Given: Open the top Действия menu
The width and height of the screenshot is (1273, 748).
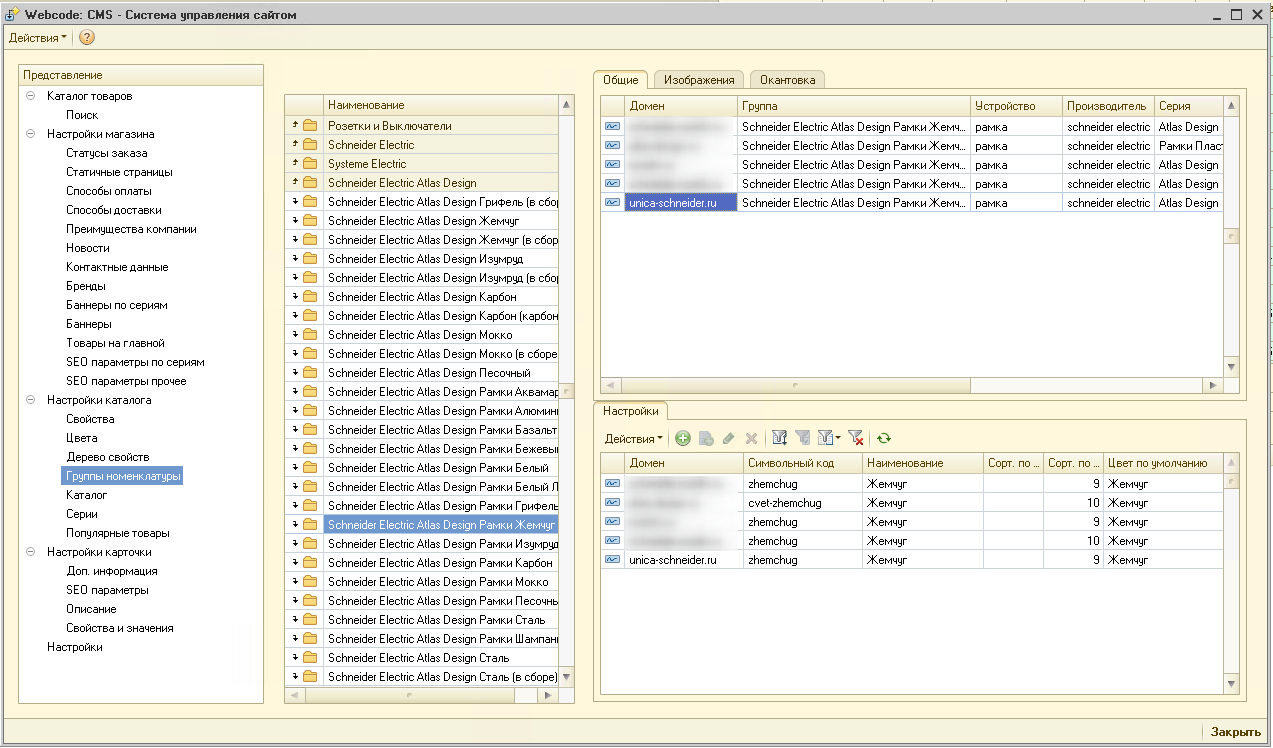Looking at the screenshot, I should point(38,38).
